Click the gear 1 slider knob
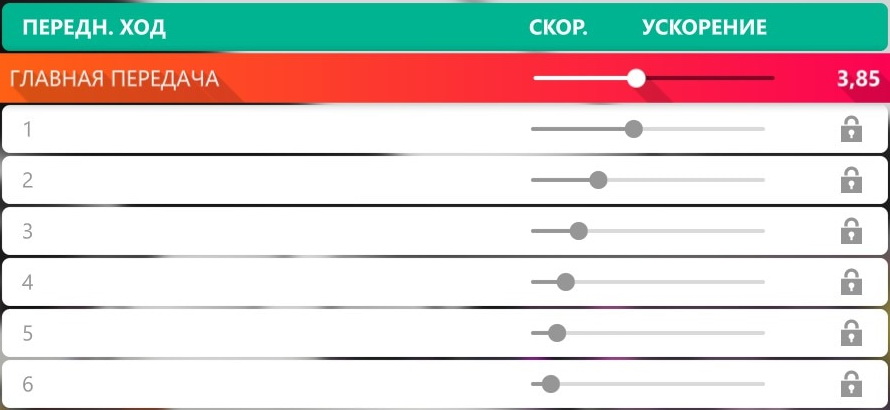This screenshot has width=890, height=410. [x=633, y=129]
